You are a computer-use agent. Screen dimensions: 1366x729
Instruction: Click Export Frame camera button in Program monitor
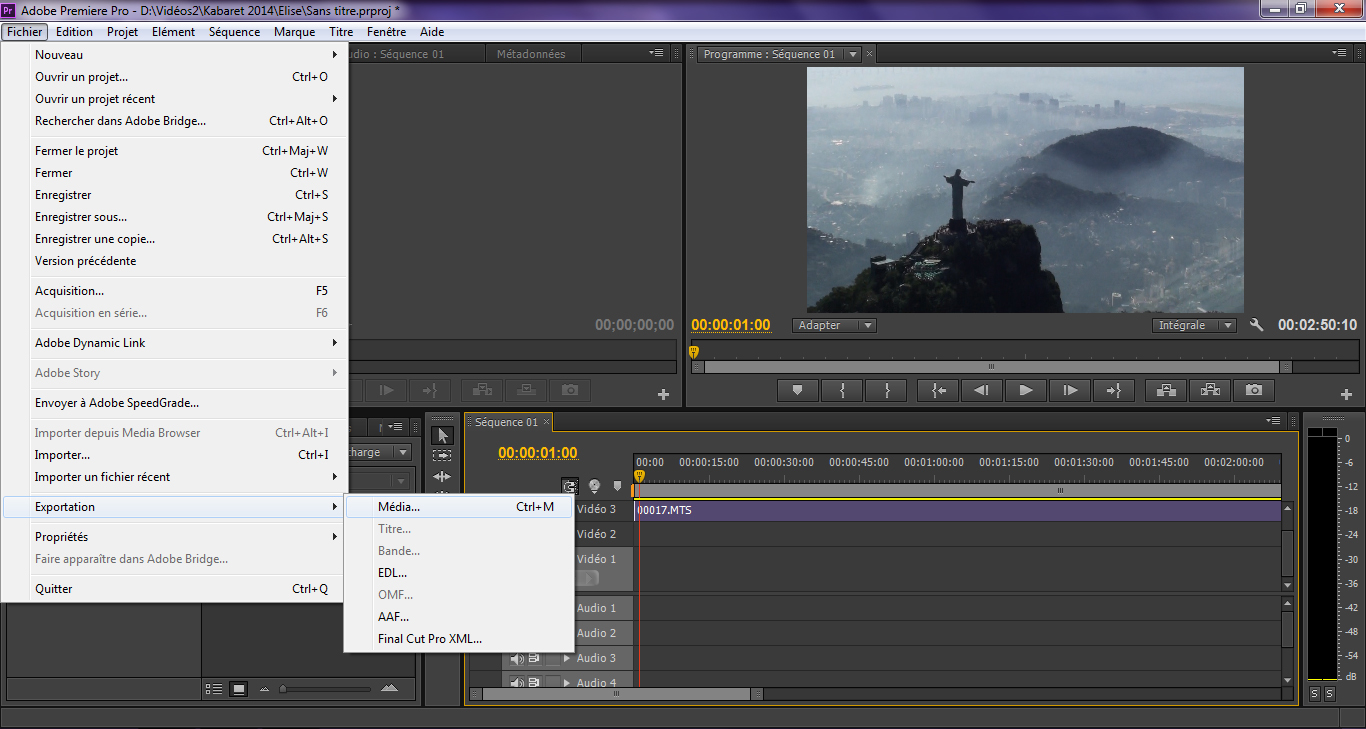[x=1254, y=390]
